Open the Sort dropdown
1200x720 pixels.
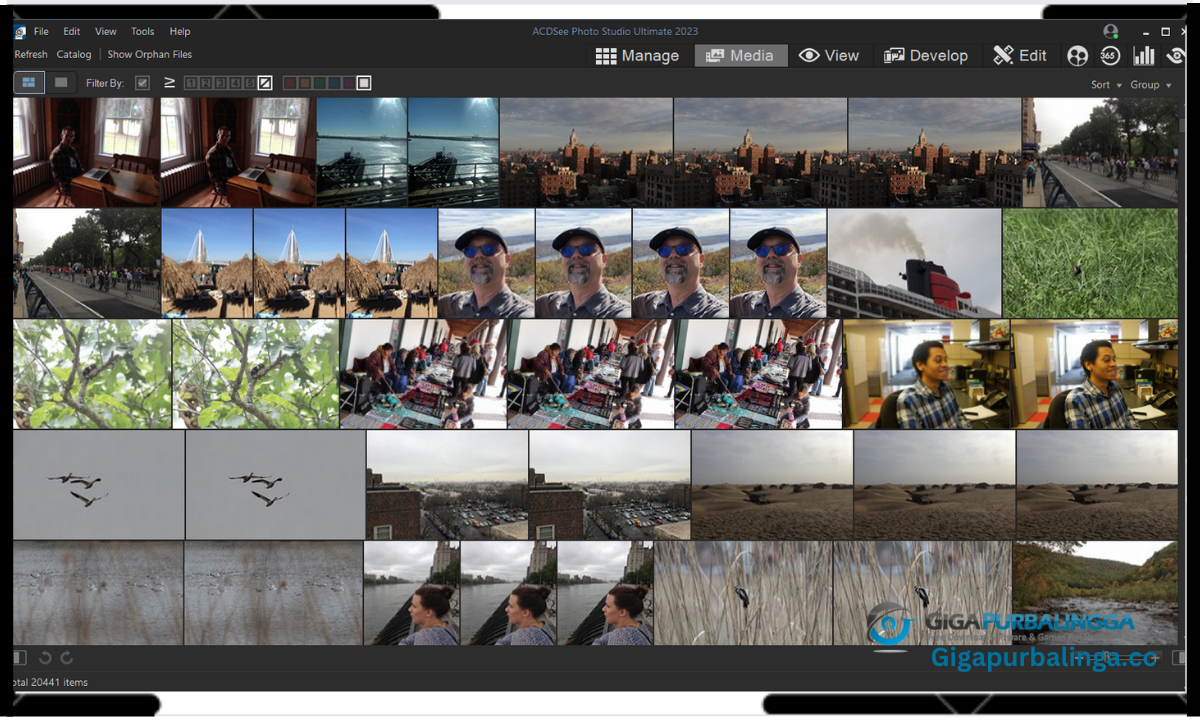[1105, 85]
